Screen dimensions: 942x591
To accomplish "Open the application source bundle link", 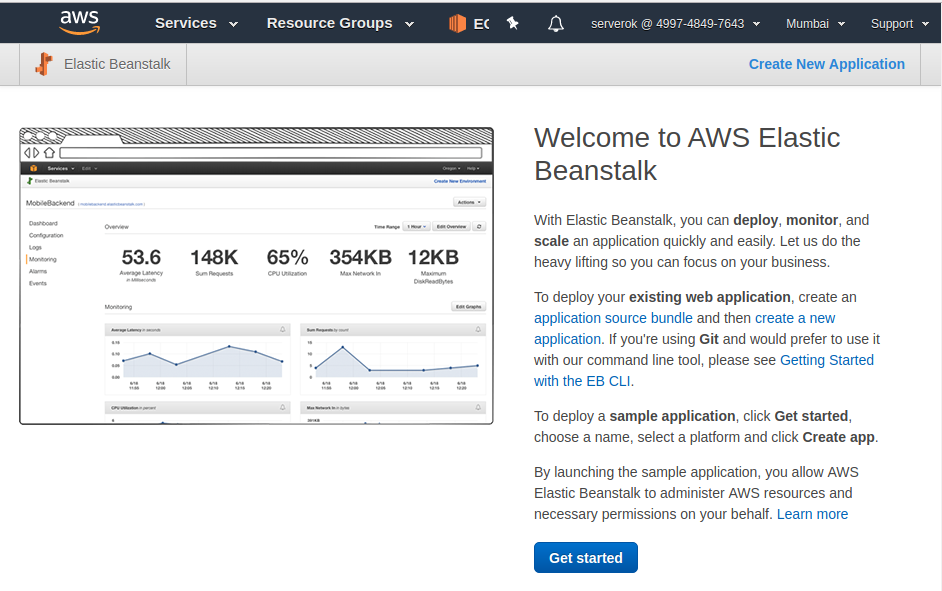I will (x=613, y=318).
